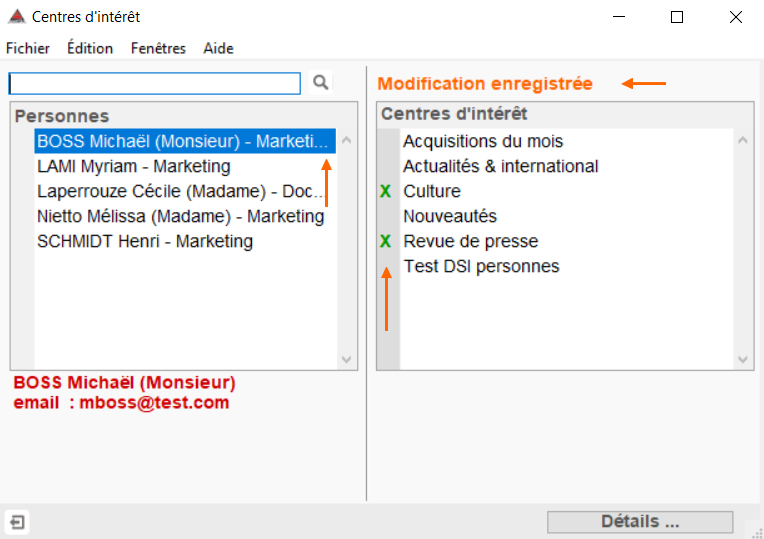This screenshot has height=539, width=764.
Task: Click the exit icon at bottom left
Action: (x=17, y=522)
